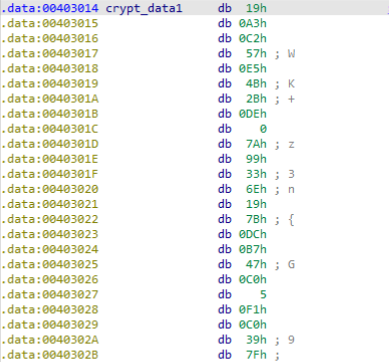This screenshot has height=362, width=389.
Task: Select byte value 0F1h
Action: (253, 309)
